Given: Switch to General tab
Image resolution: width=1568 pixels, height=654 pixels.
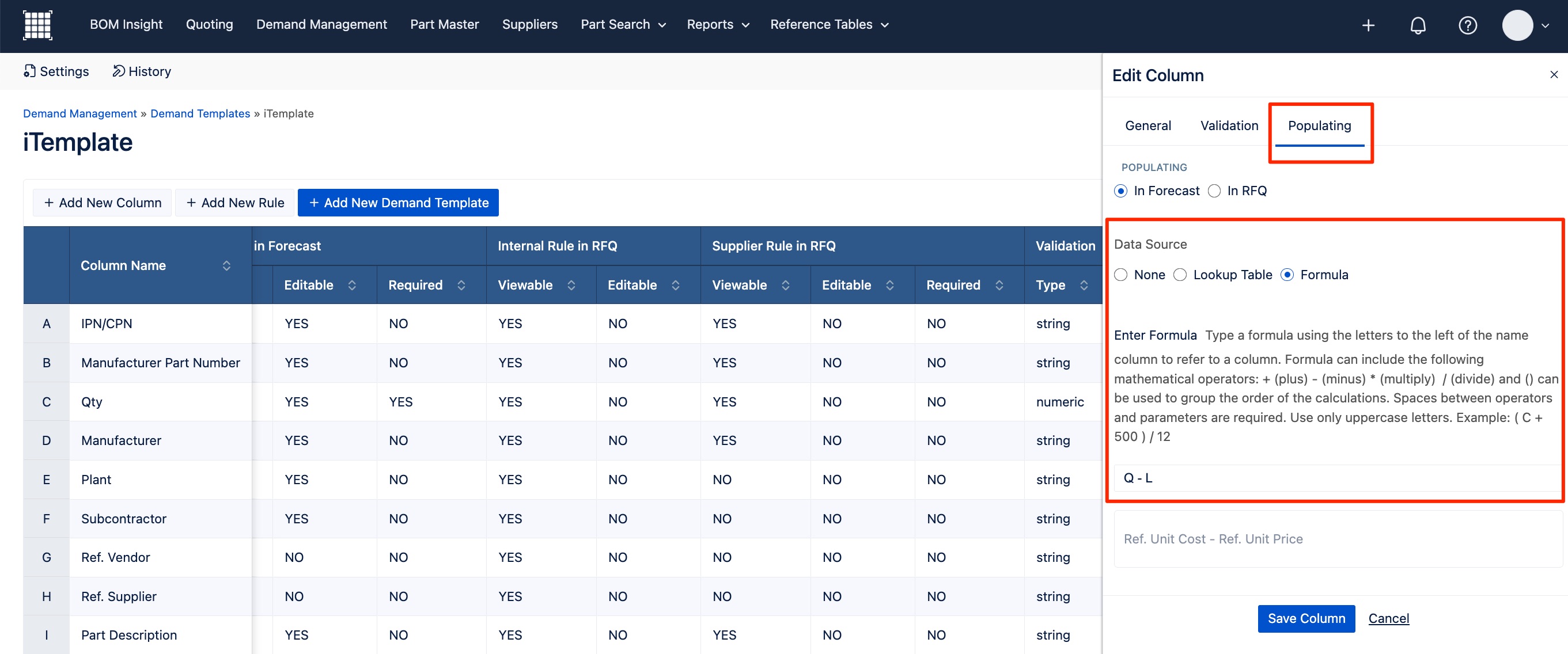Looking at the screenshot, I should click(1147, 126).
